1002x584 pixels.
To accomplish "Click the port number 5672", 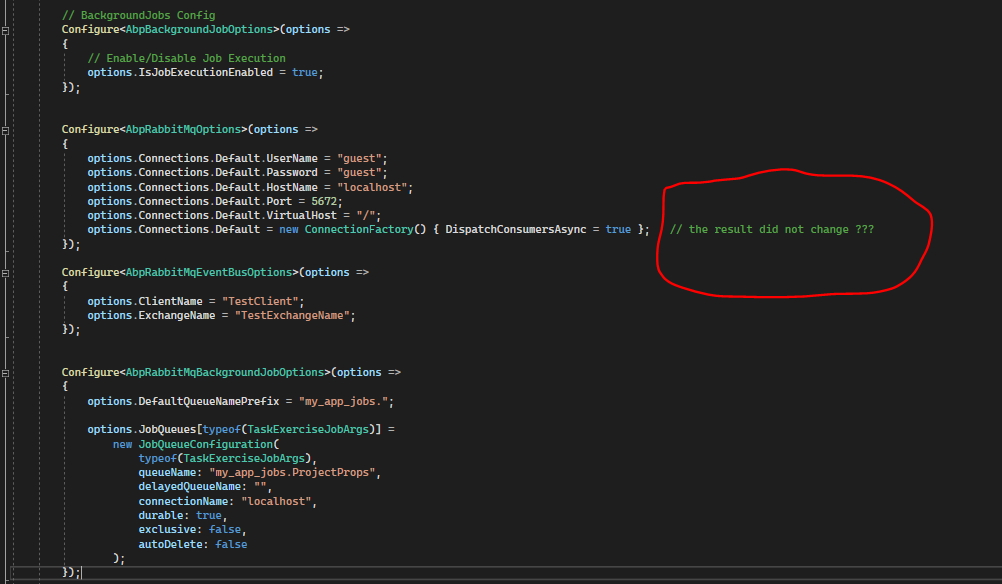I will [x=326, y=201].
